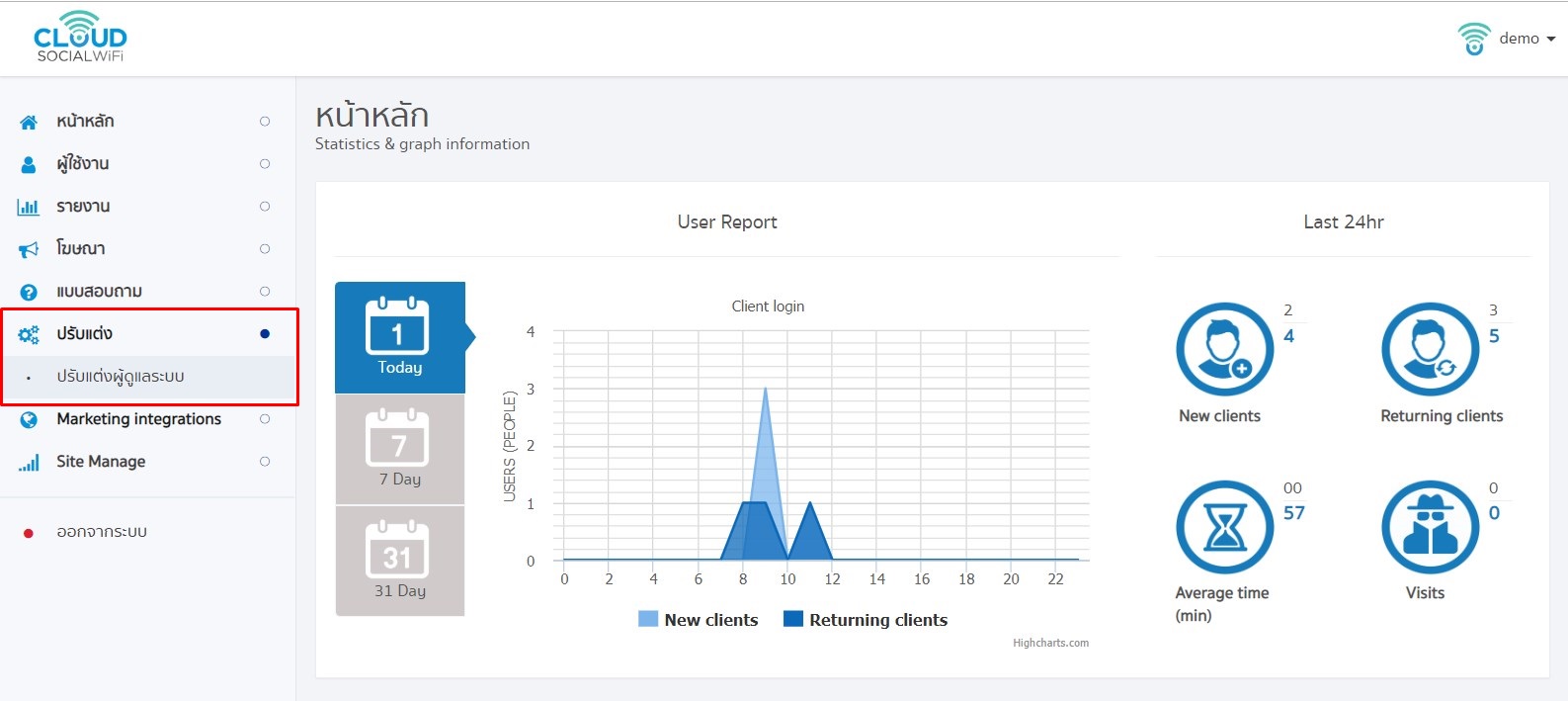This screenshot has height=701, width=1568.
Task: Click the red dot beside ออกจากระบบ
Action: [29, 533]
